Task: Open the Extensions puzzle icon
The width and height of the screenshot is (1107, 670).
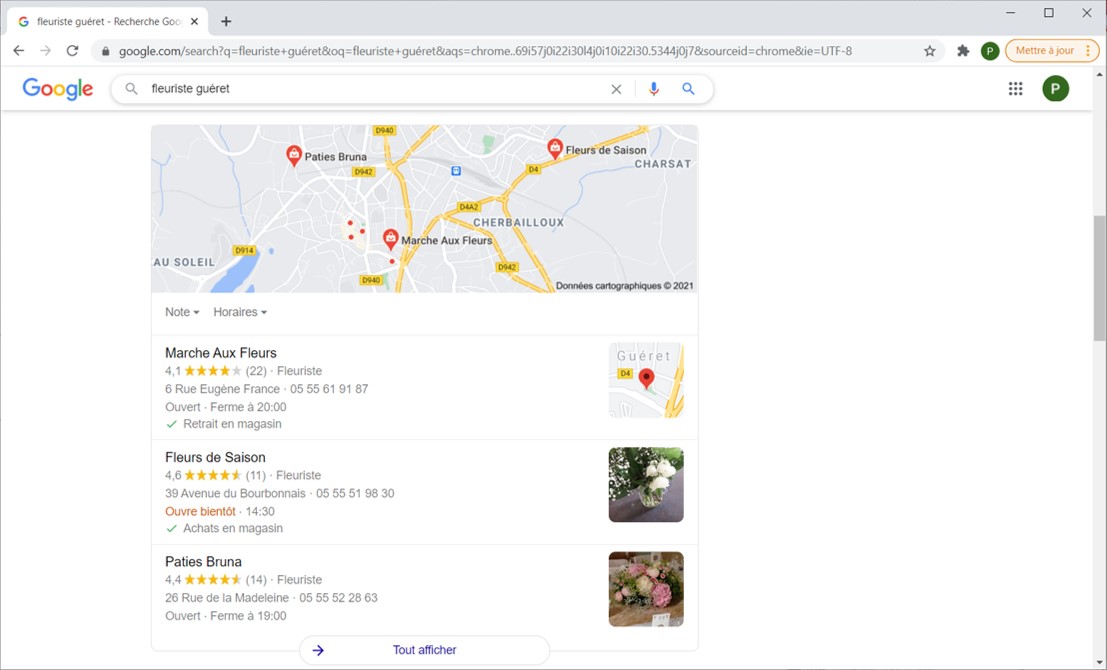Action: pos(963,51)
